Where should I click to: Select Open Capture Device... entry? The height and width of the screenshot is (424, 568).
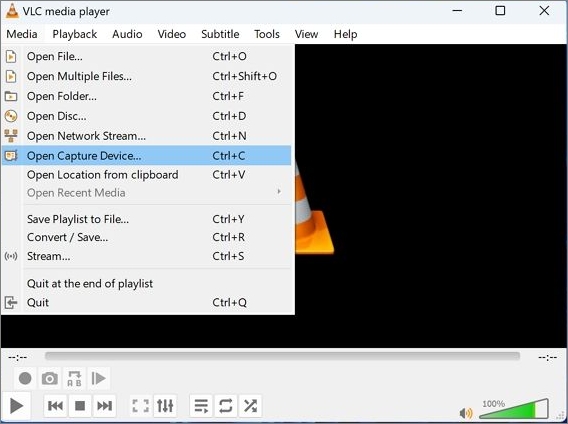(x=146, y=156)
